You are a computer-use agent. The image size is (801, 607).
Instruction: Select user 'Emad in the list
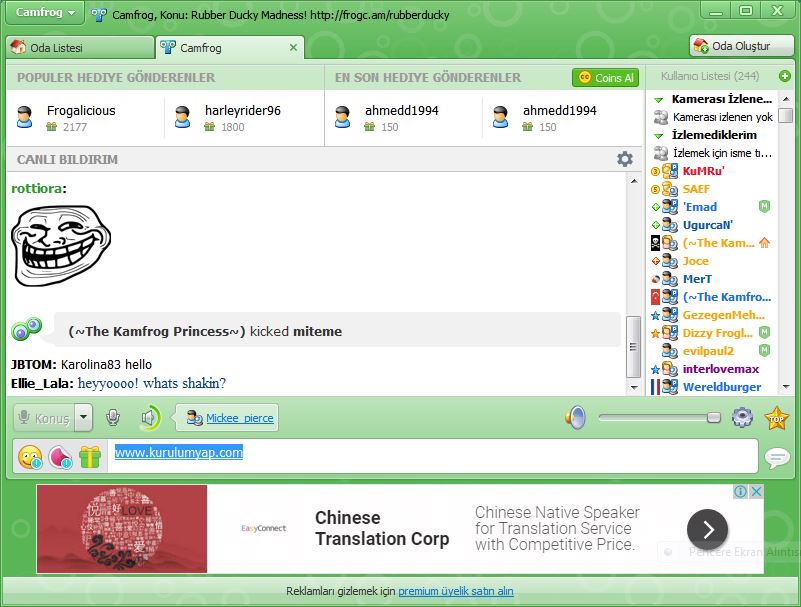tap(700, 207)
